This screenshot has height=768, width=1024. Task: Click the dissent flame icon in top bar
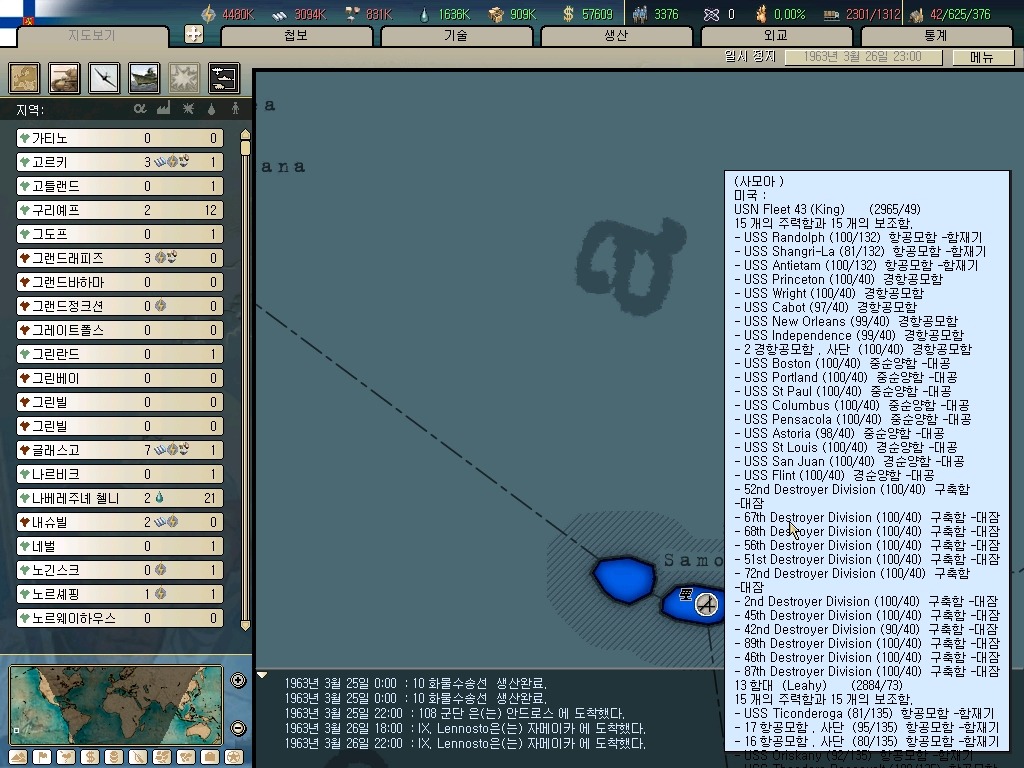[761, 14]
